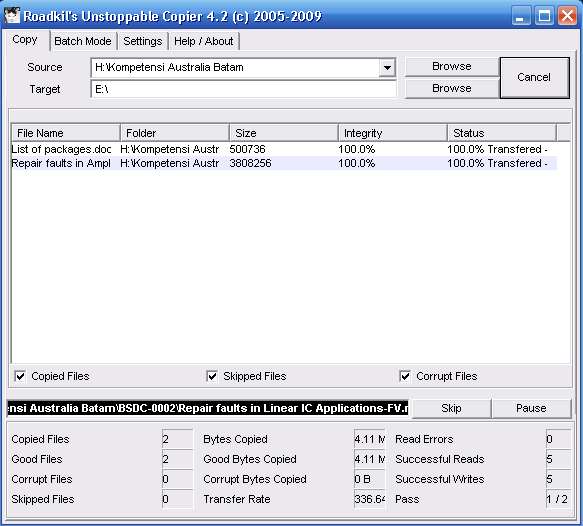Click the Roadkil app icon in title bar

(11, 16)
